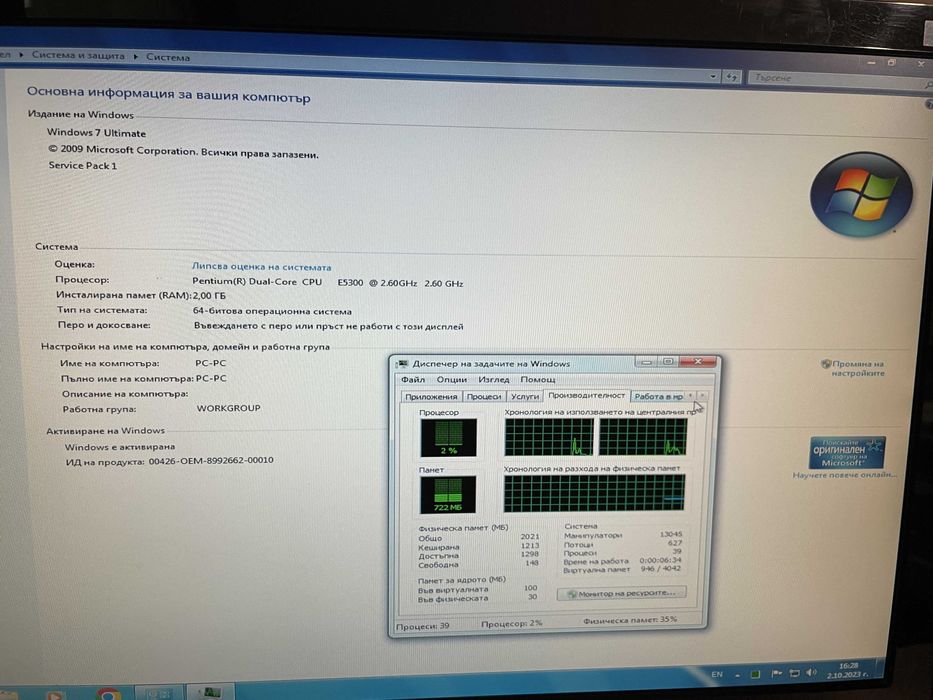Click the Windows logo in System window
The image size is (933, 700).
pyautogui.click(x=861, y=194)
